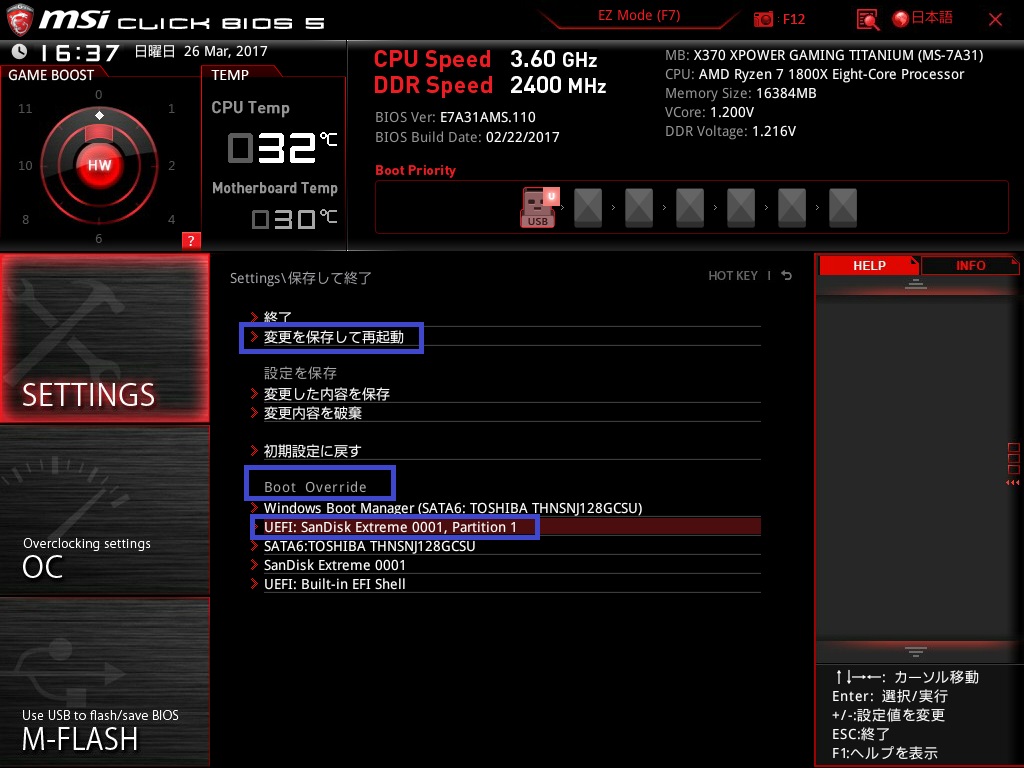Viewport: 1024px width, 768px height.
Task: Click the CPU Speed 3.60 GHz value
Action: coord(554,59)
